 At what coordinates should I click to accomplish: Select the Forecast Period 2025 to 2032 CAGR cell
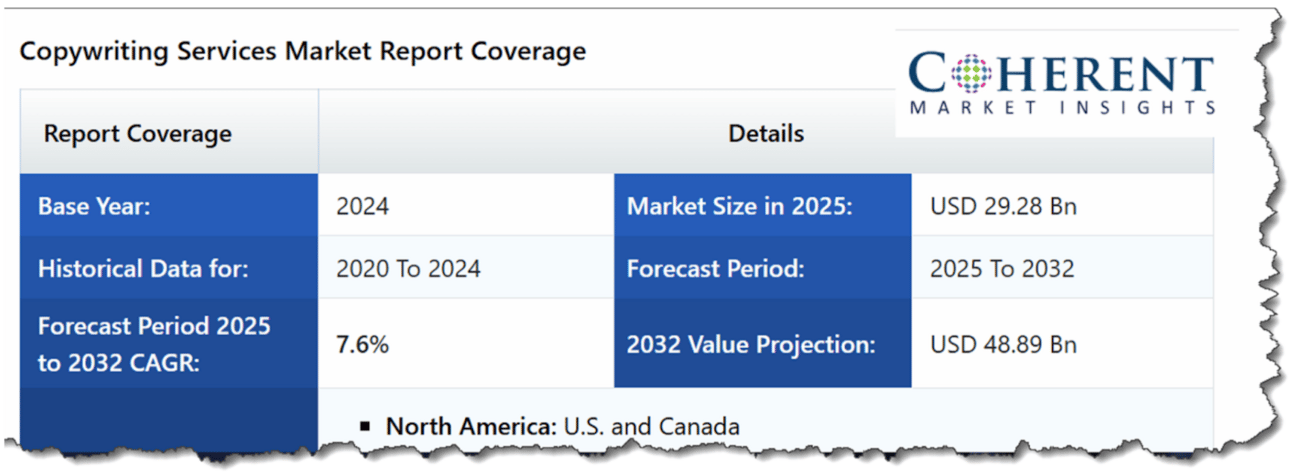click(x=169, y=344)
